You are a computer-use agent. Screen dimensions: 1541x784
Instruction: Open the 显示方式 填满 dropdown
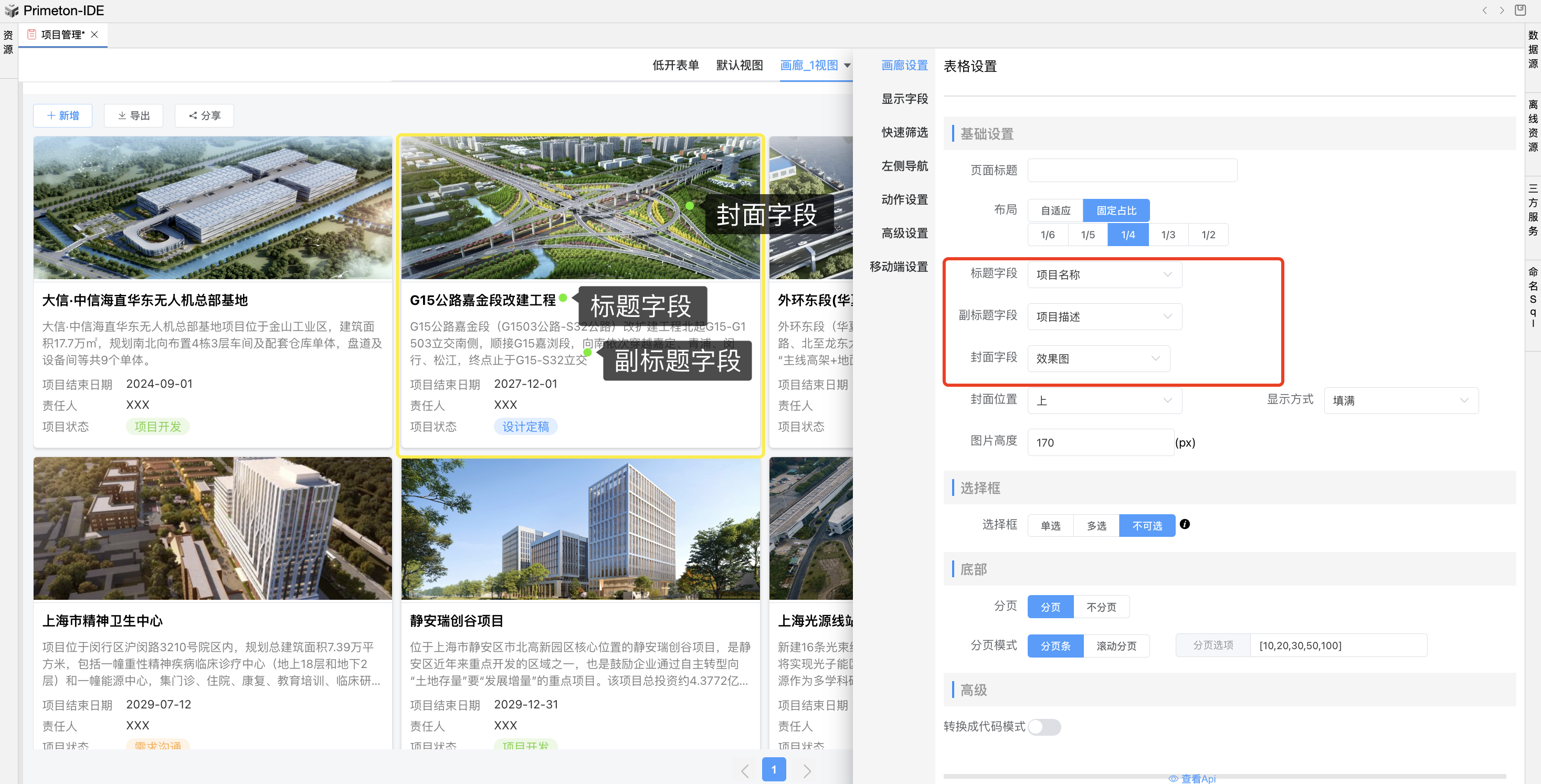click(1400, 401)
